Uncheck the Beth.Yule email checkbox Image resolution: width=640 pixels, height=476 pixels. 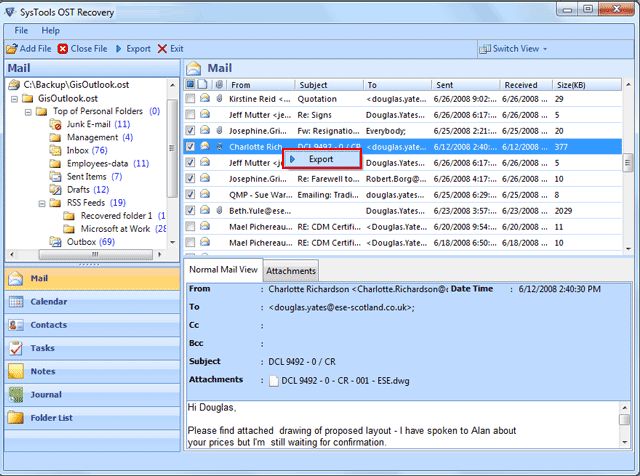190,211
